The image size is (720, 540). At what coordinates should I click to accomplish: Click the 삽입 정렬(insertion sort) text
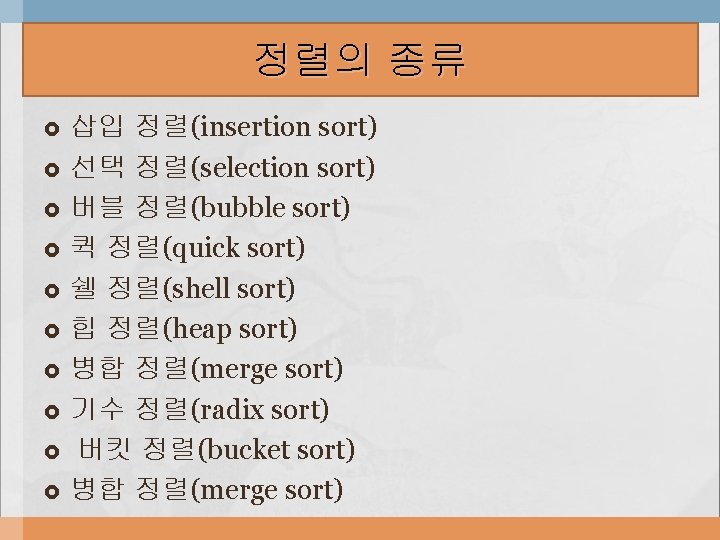224,127
